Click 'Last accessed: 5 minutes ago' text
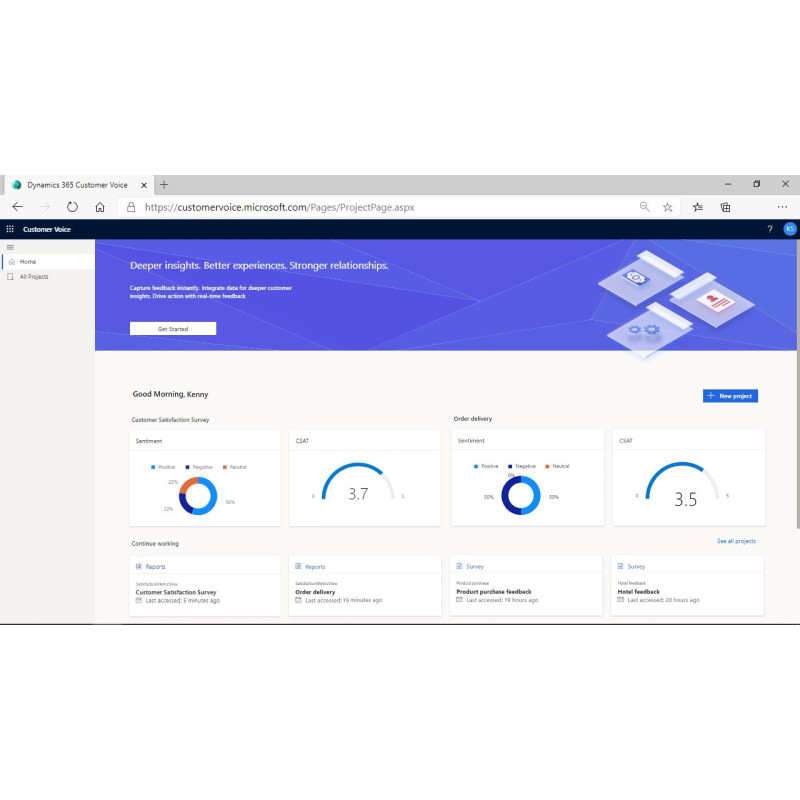Screen dimensions: 800x800 (183, 601)
